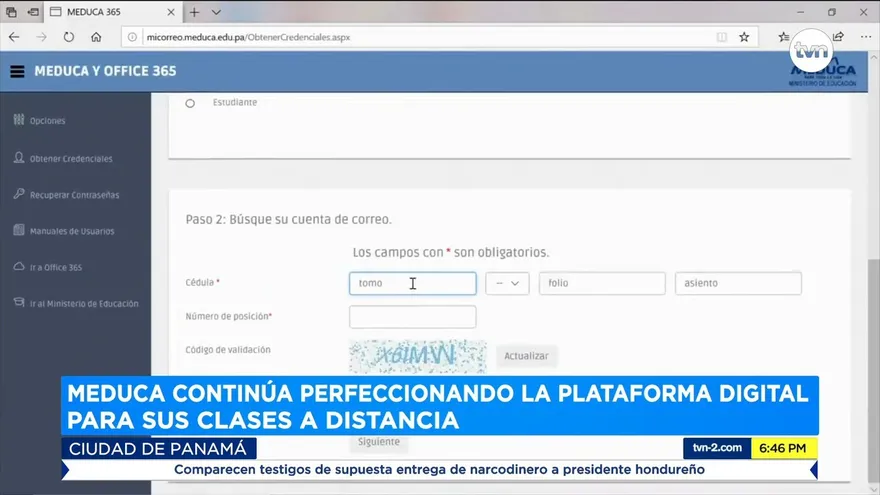Click the tomo input field
880x495 pixels.
(x=412, y=283)
